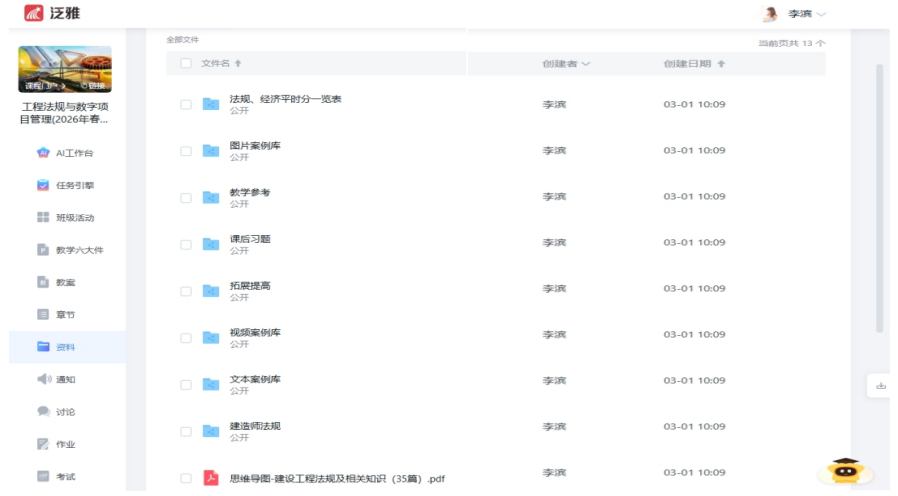Open the 建造师法规 folder
898x496 pixels.
coord(255,425)
